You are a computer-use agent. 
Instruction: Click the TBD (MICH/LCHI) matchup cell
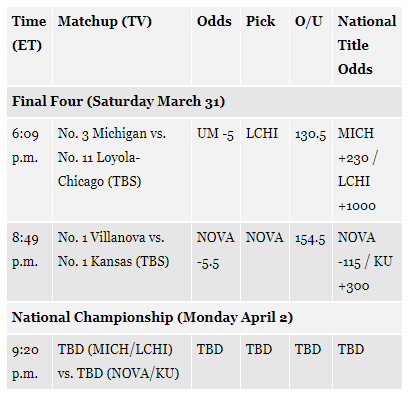[x=122, y=362]
